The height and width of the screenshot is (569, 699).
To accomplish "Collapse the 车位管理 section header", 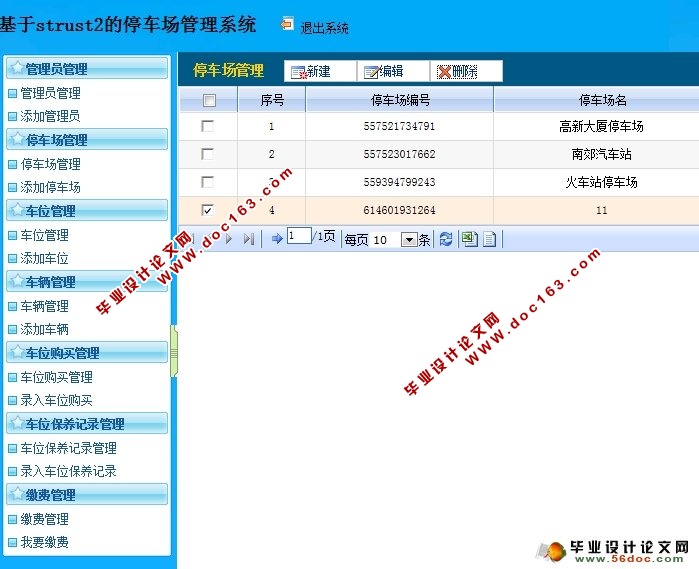I will pyautogui.click(x=87, y=210).
